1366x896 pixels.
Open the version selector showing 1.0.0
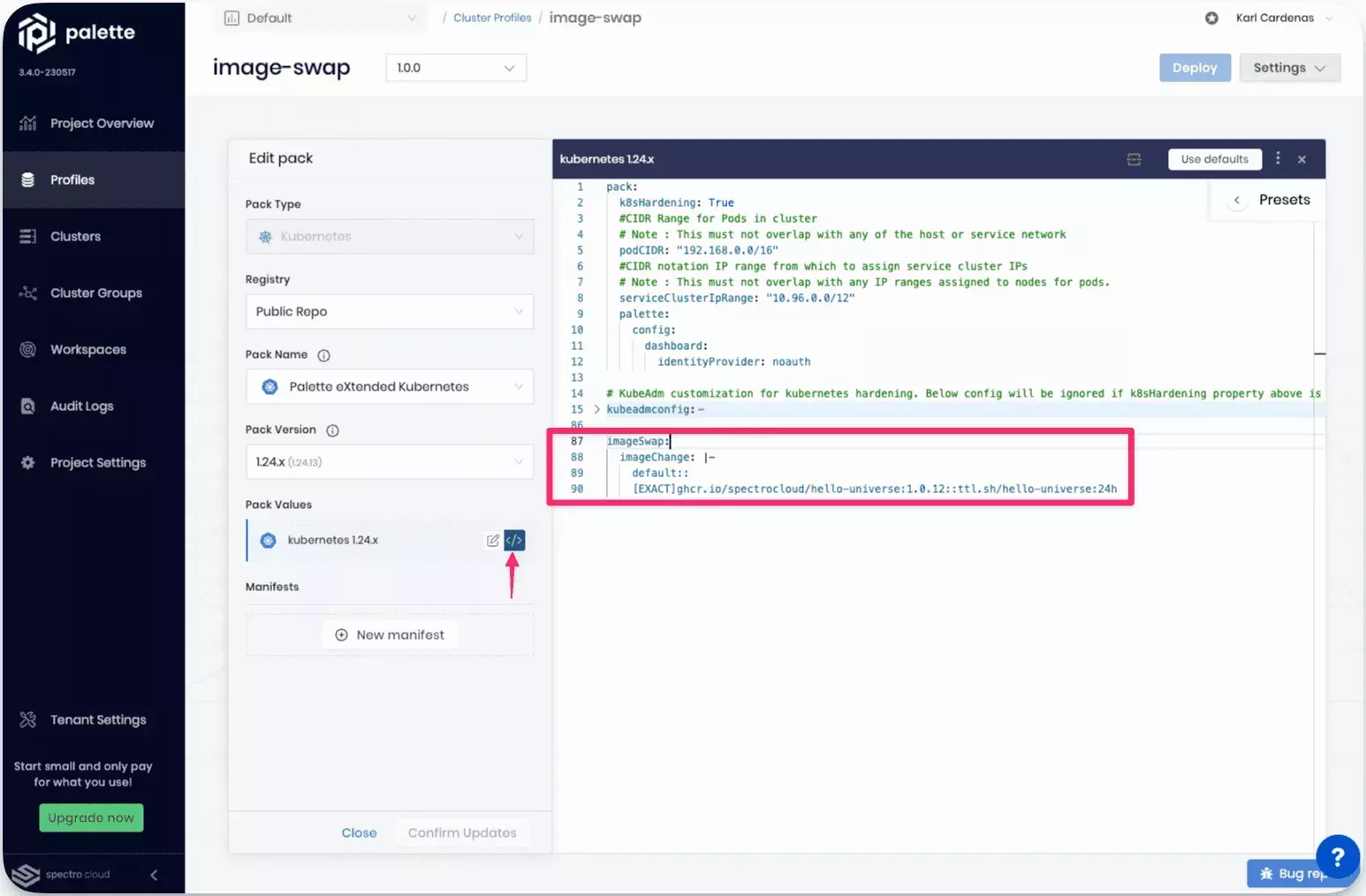coord(455,67)
